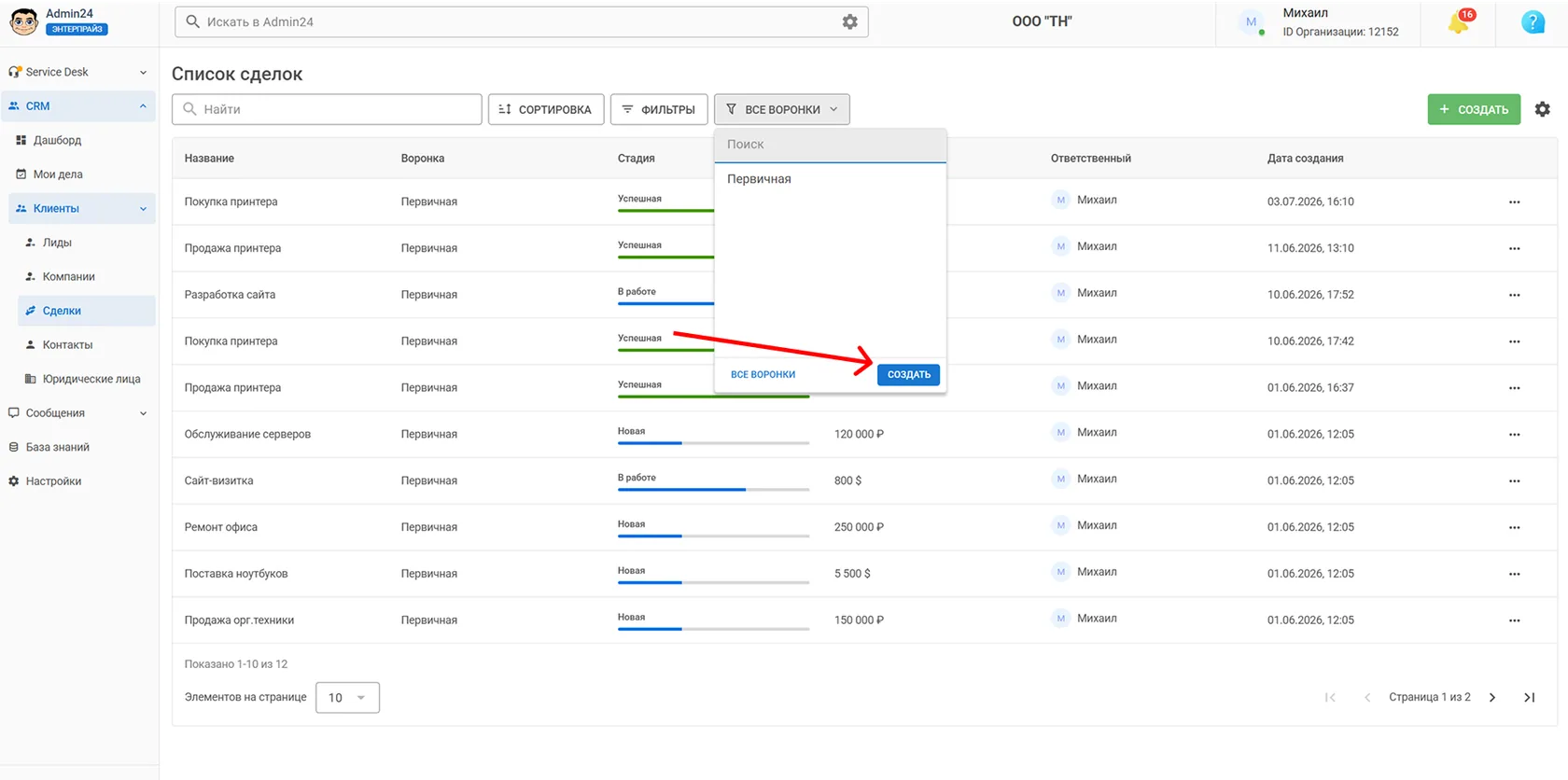The image size is (1568, 780).
Task: Click stage progress bar of Ремонт офиса
Action: [x=713, y=536]
